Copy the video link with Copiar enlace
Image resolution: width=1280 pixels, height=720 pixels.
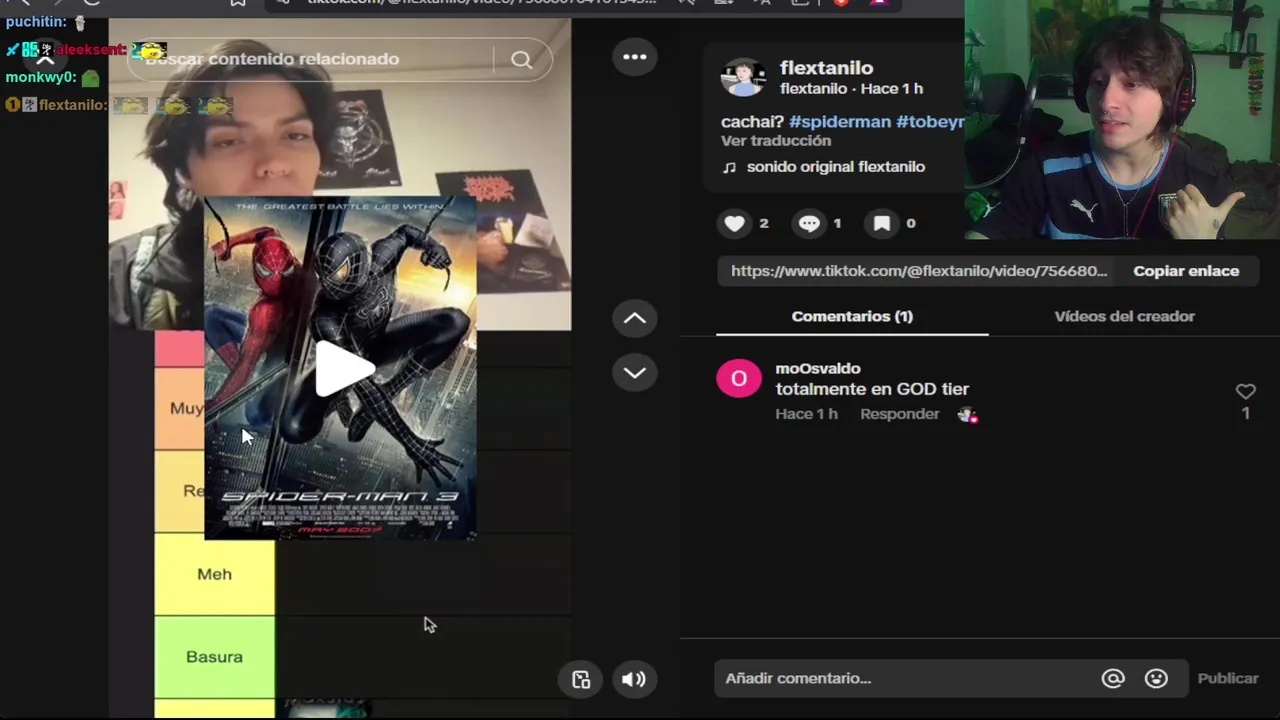[x=1186, y=271]
